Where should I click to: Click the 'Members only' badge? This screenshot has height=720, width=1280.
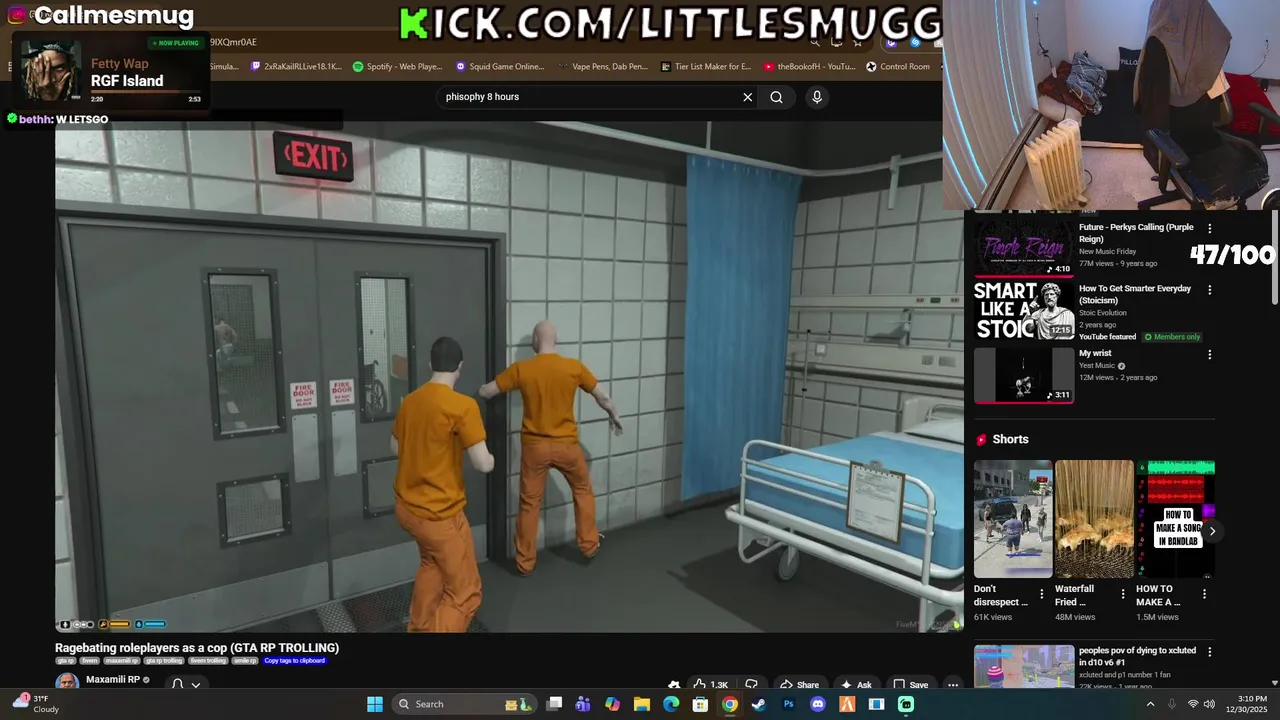coord(1172,337)
